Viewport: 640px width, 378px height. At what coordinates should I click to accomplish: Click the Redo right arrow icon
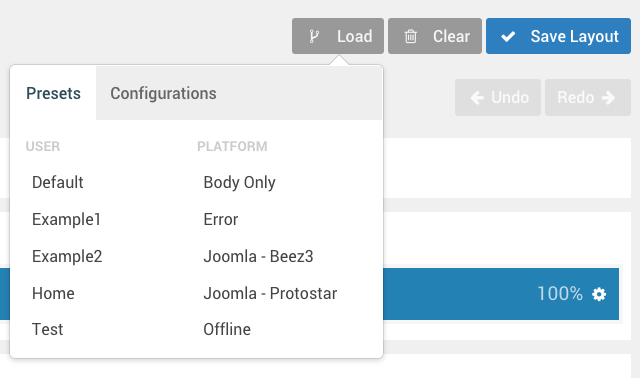608,98
